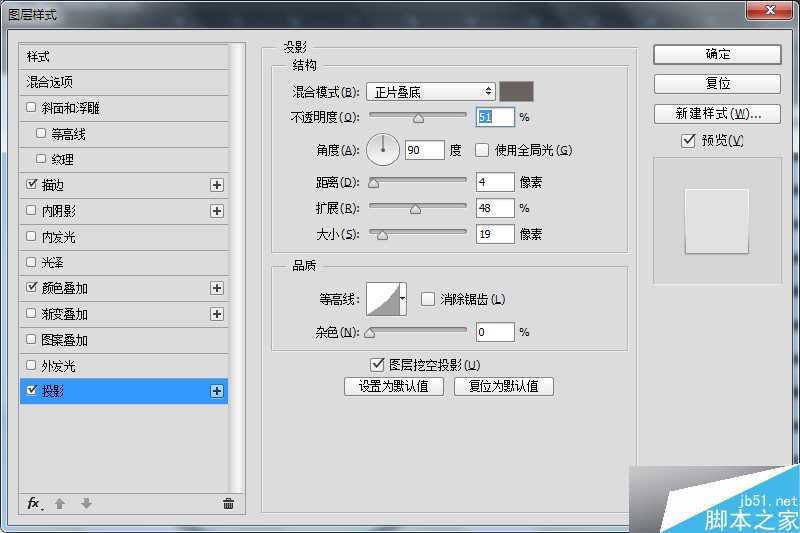Click the 不透明度 value input field
800x533 pixels.
coord(495,117)
